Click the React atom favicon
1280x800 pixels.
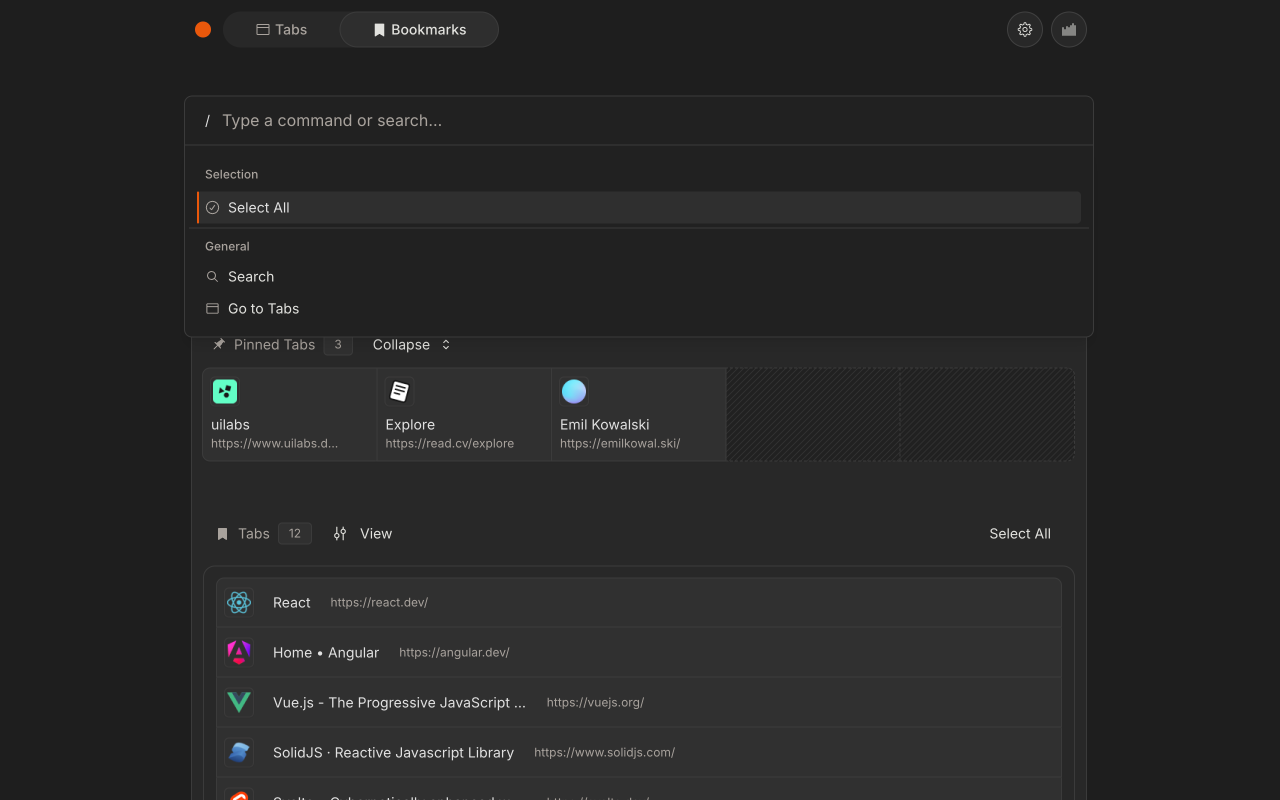click(239, 603)
